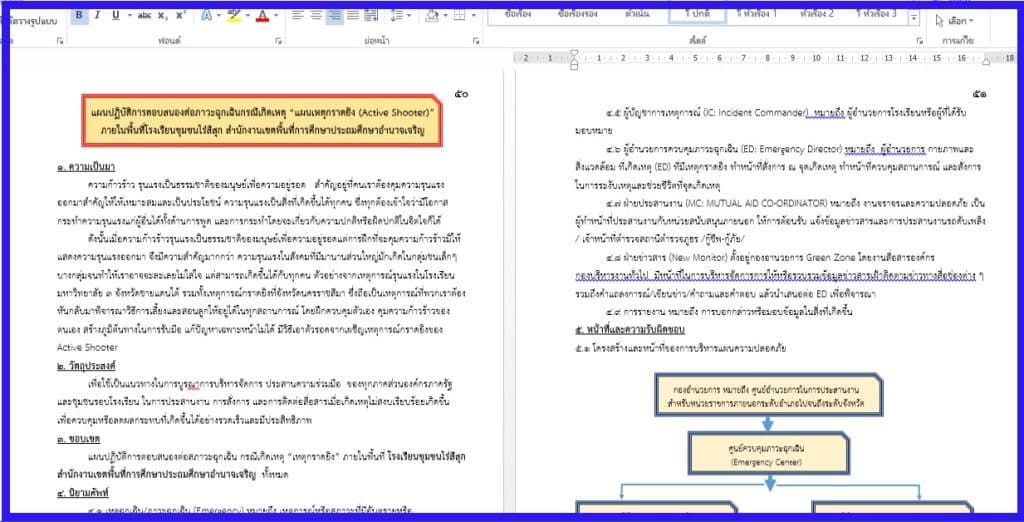Toggle underline on selected text
This screenshot has width=1024, height=522.
point(115,16)
